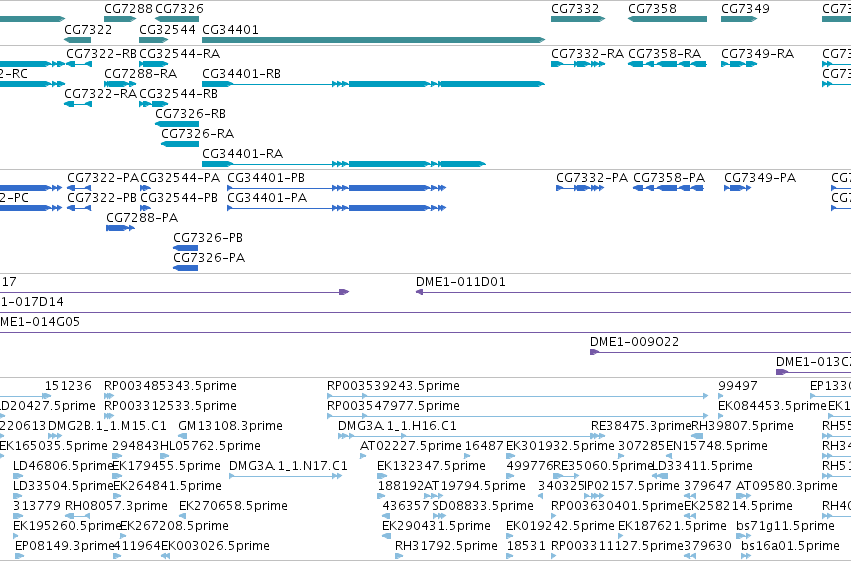851x561 pixels.
Task: Click EN15748.5prime EST label
Action: [716, 446]
